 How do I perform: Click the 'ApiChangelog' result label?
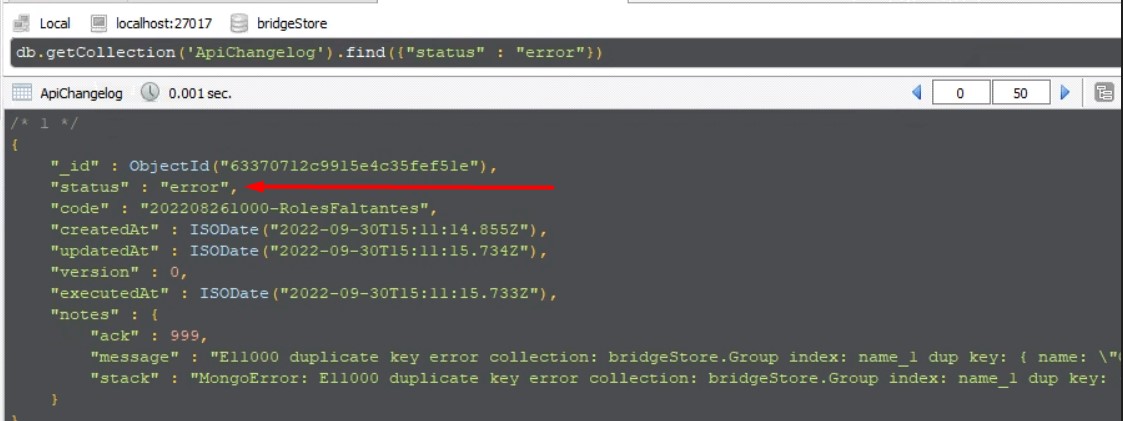click(82, 94)
